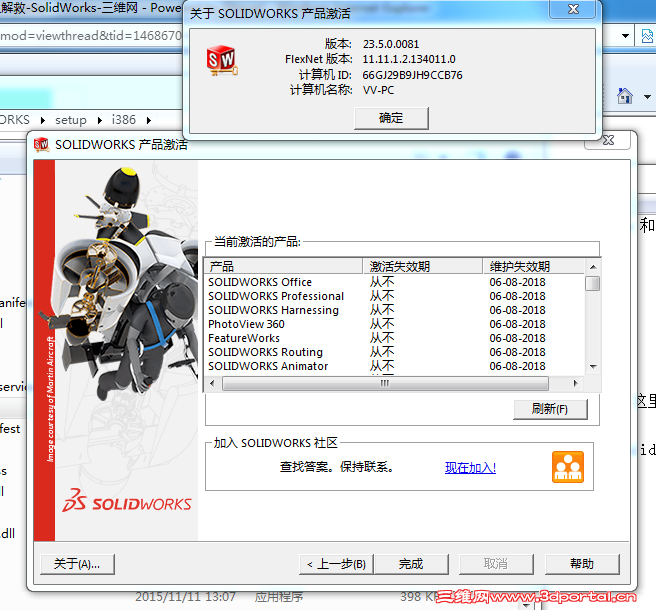This screenshot has height=610, width=656.
Task: Go back with 上一步(B) button
Action: click(x=336, y=564)
